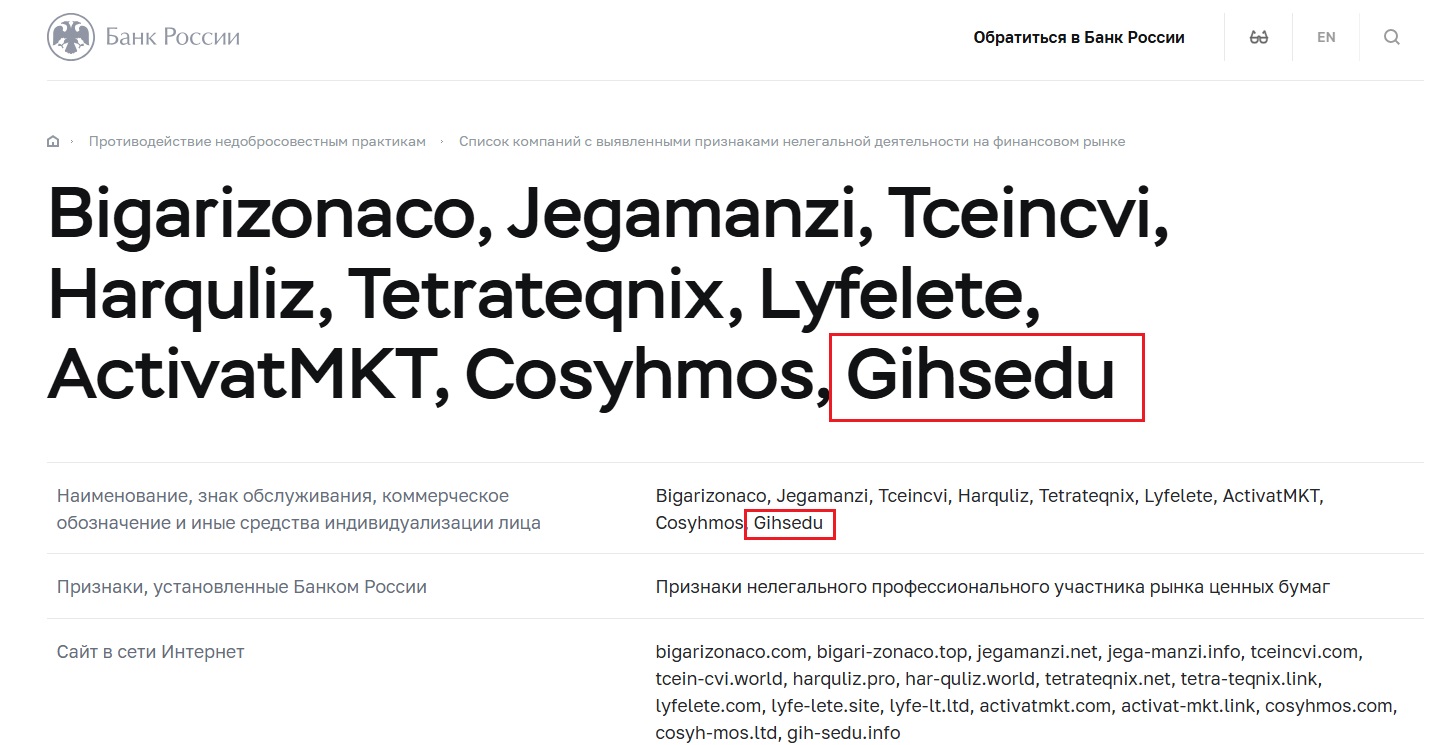Viewport: 1434px width, 745px height.
Task: Open "Список компаний с выявленными признаками" breadcrumb
Action: coord(791,142)
